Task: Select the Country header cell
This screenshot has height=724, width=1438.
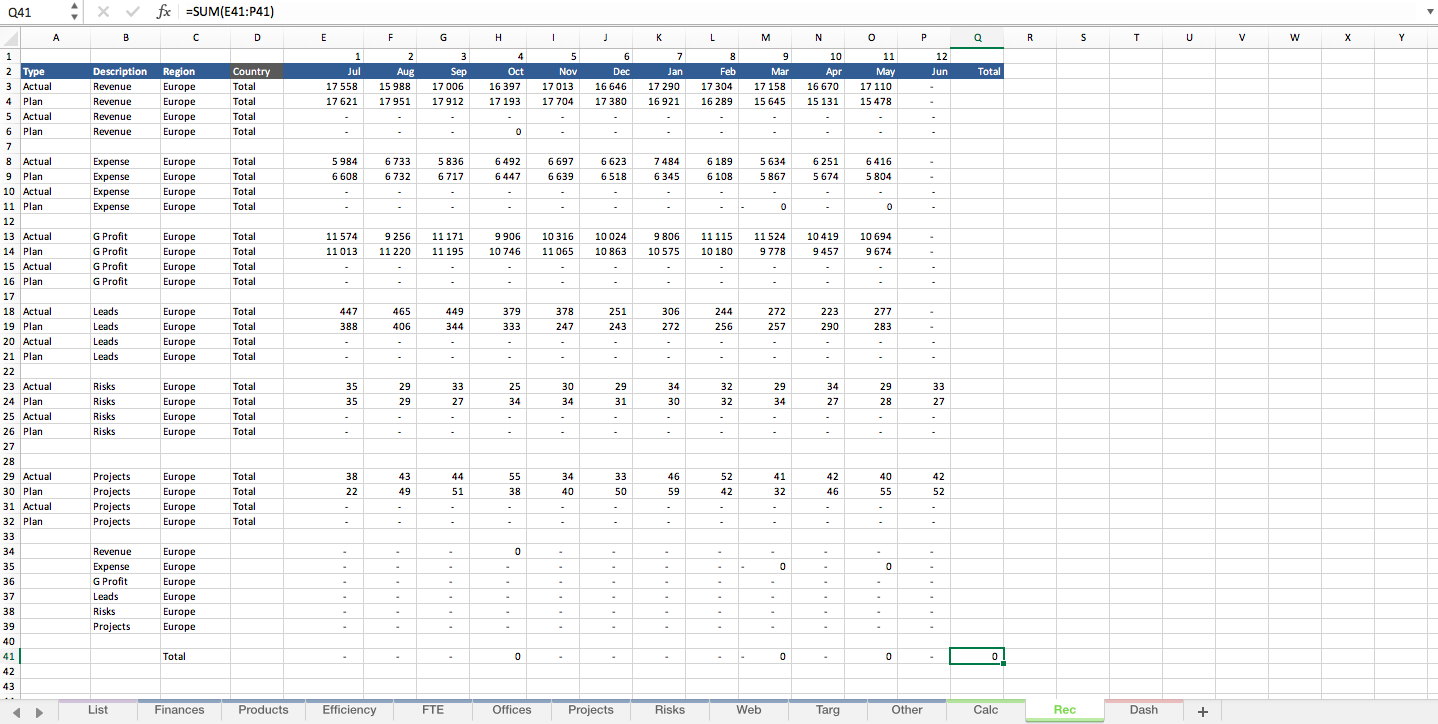Action: coord(256,72)
